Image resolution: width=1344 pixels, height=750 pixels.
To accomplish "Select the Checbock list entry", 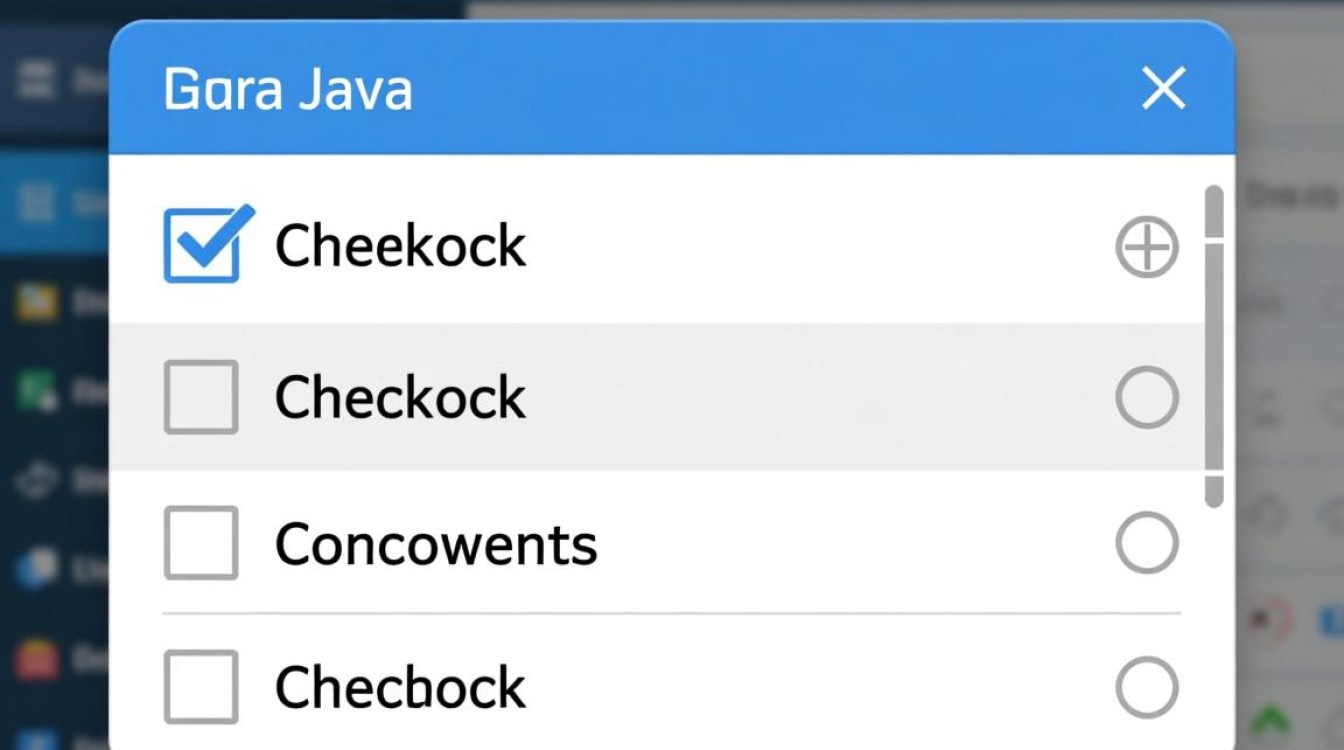I will pyautogui.click(x=398, y=686).
